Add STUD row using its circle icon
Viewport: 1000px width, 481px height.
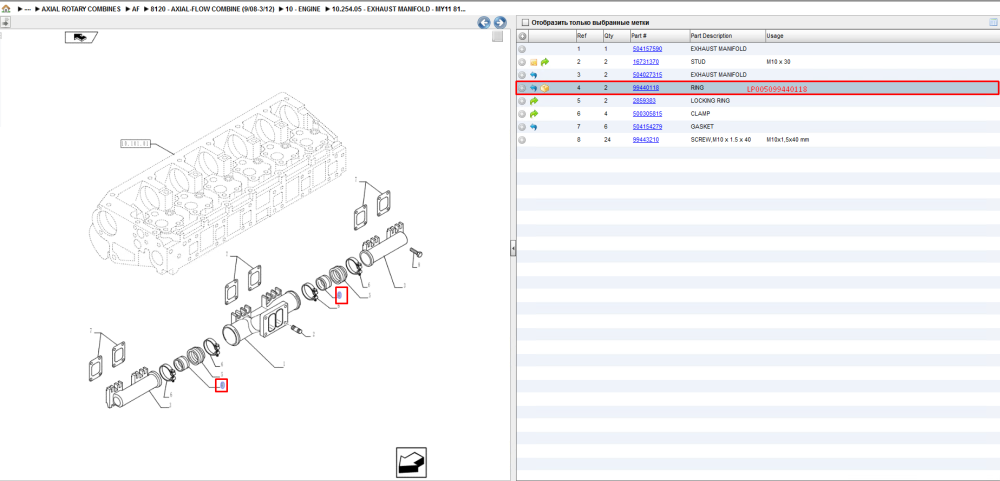[522, 62]
